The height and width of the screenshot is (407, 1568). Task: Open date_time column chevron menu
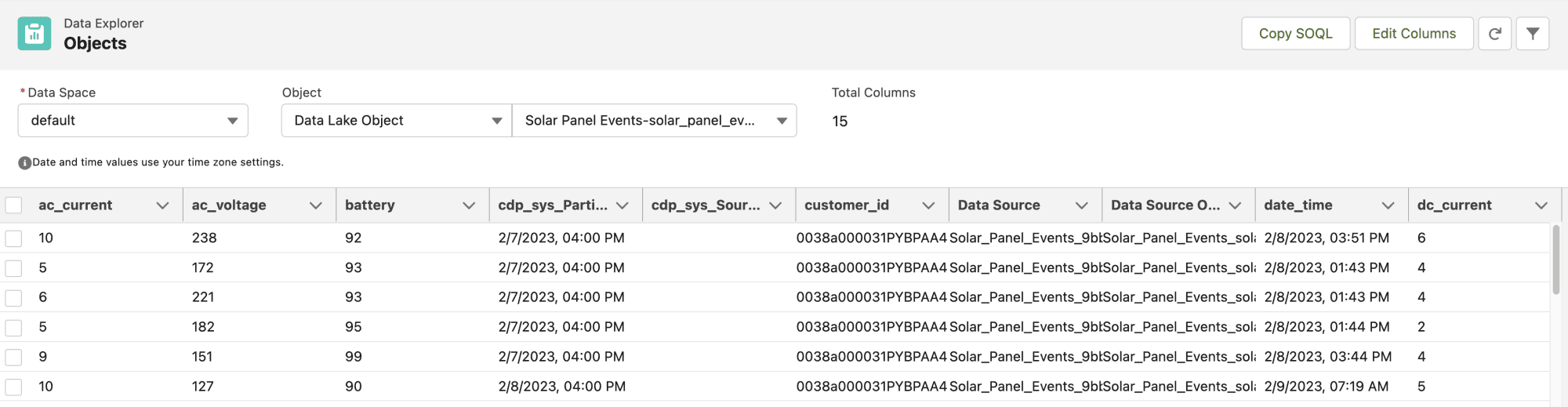tap(1388, 205)
